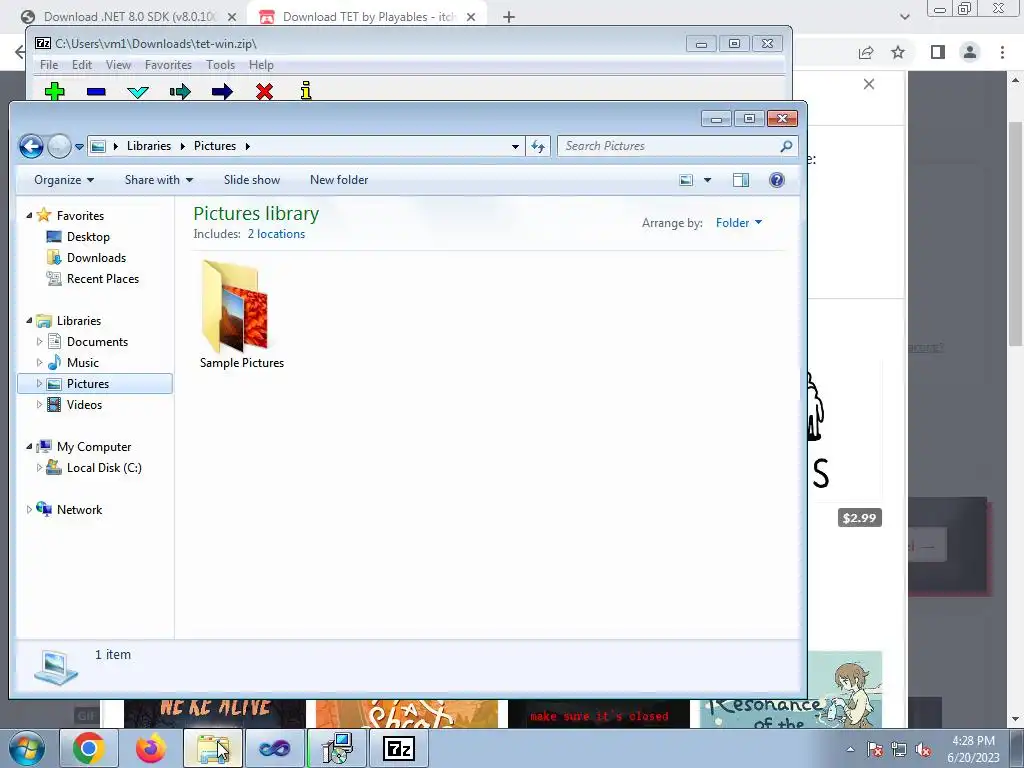1024x768 pixels.
Task: Click the red X Delete icon in 7-Zip
Action: (x=264, y=91)
